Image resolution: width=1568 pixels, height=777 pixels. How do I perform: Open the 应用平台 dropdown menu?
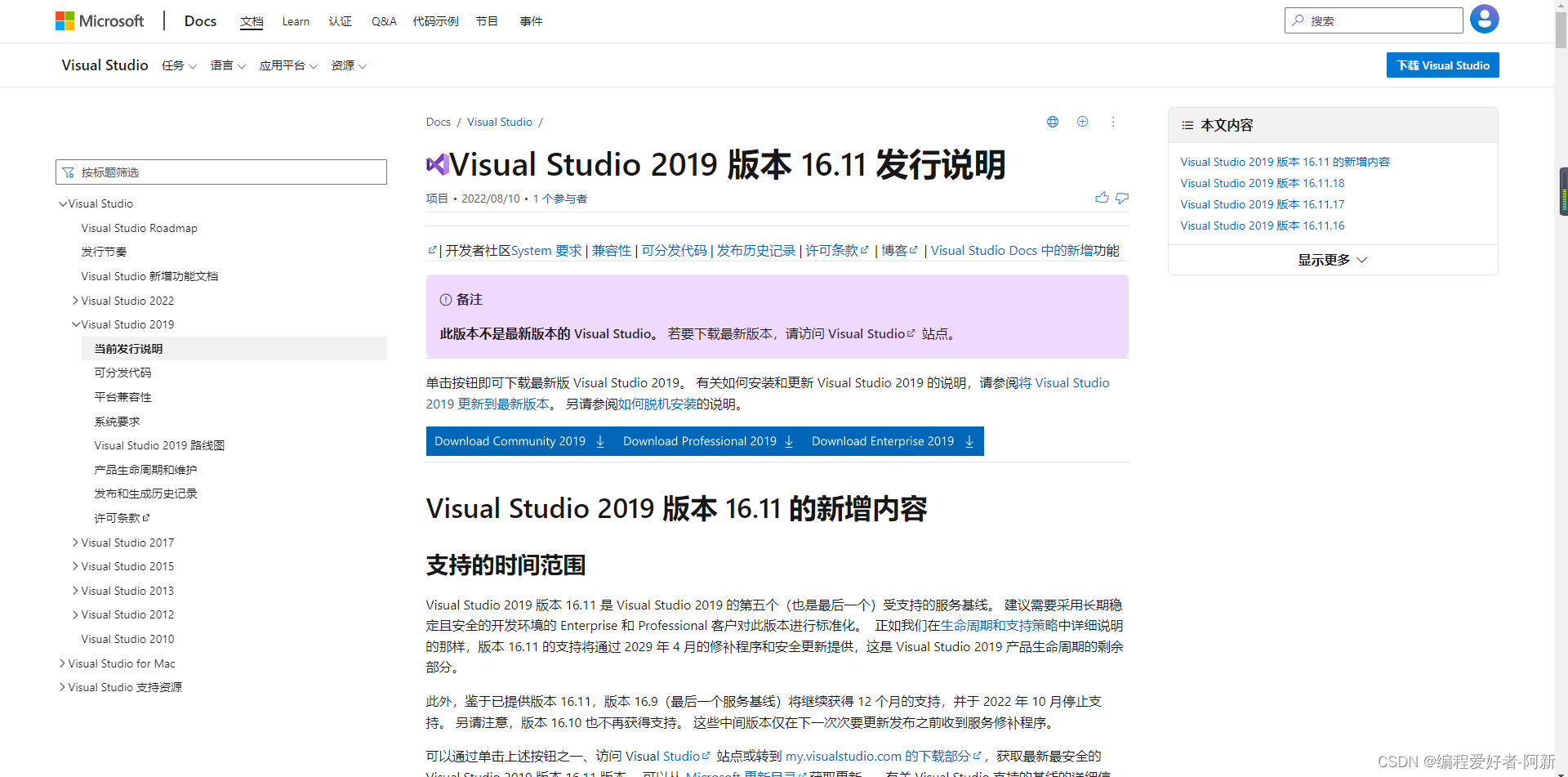tap(288, 65)
